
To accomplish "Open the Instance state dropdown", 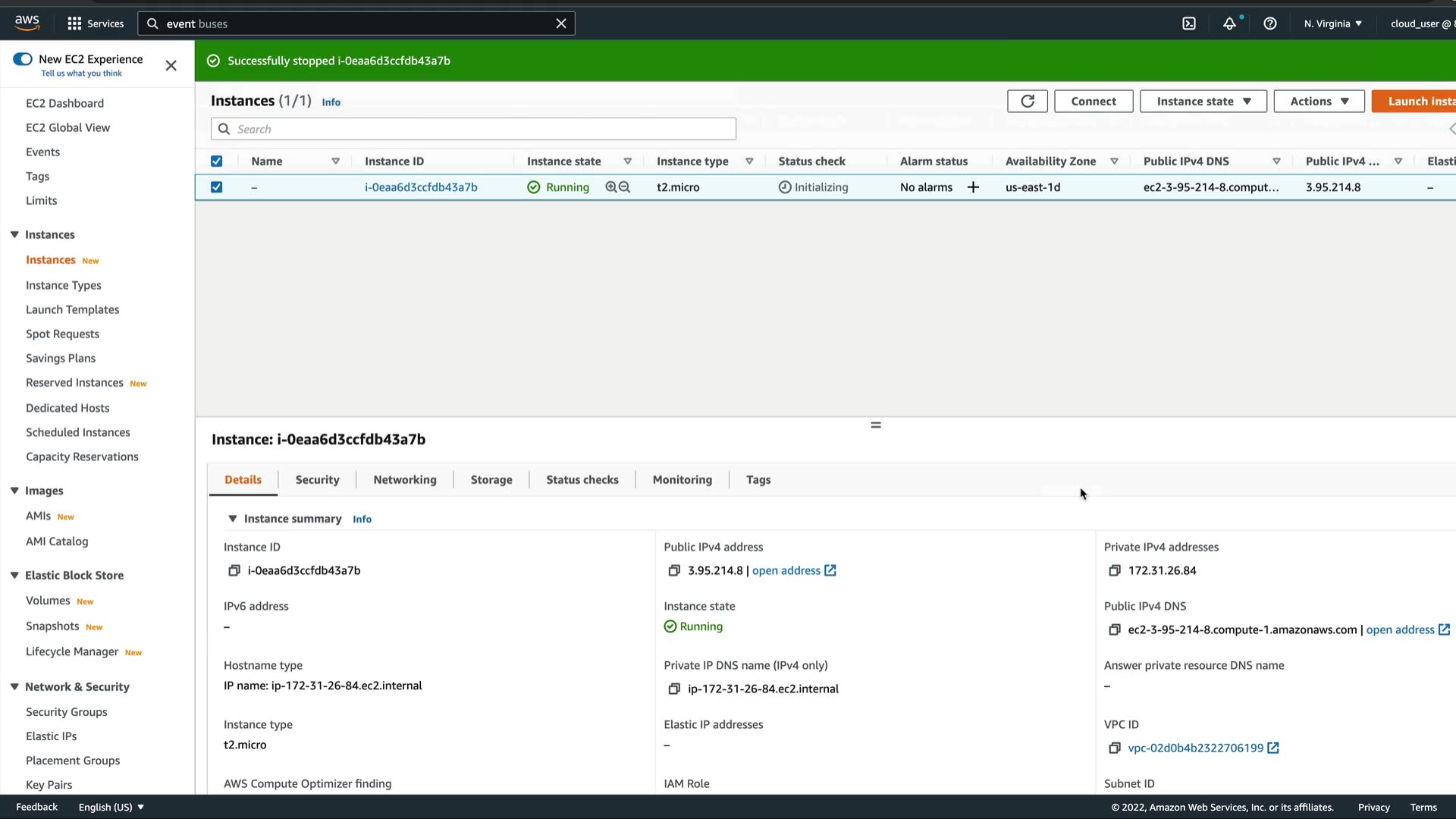I will [x=1203, y=101].
